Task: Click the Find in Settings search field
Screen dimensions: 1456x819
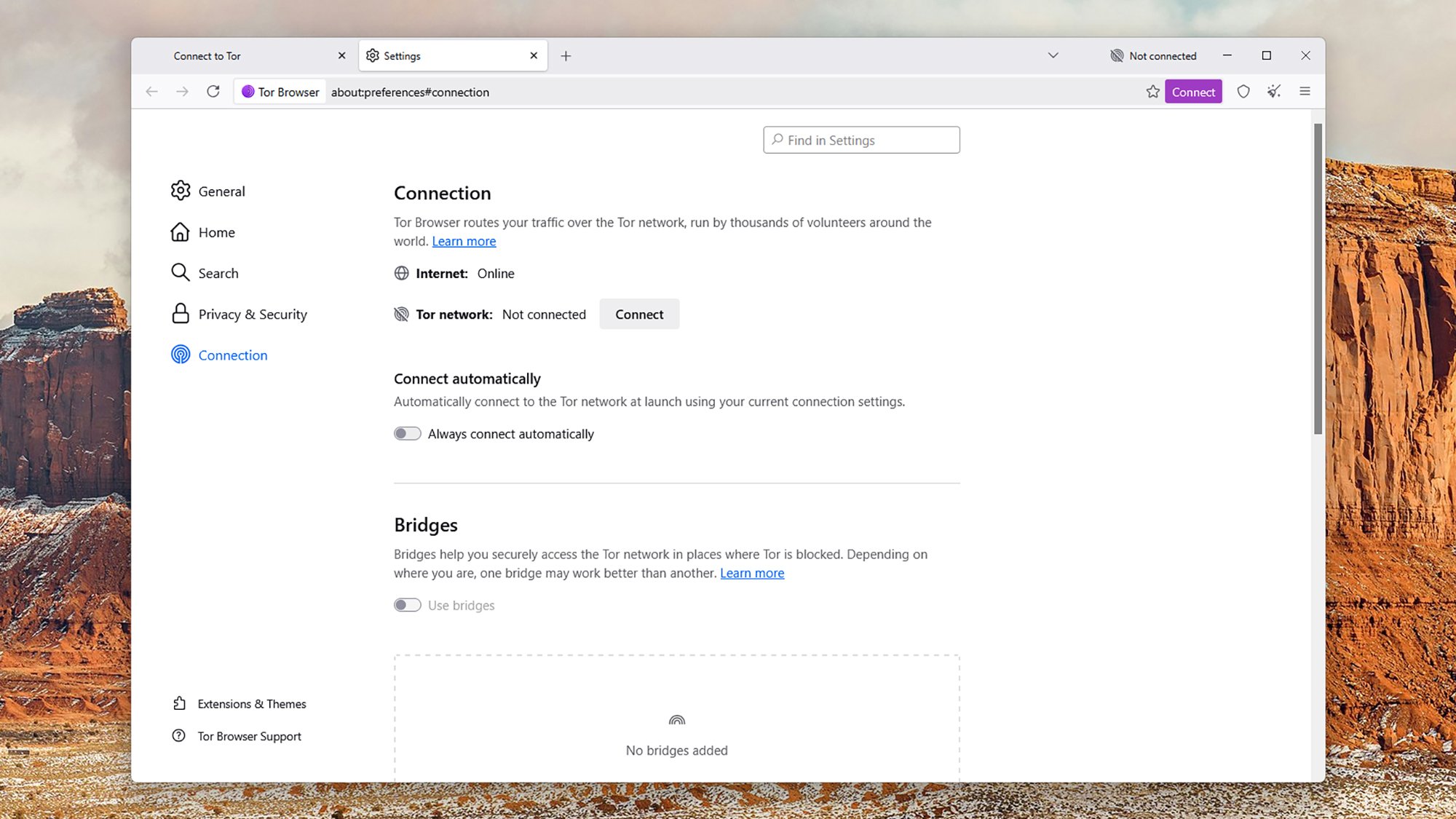Action: click(861, 140)
